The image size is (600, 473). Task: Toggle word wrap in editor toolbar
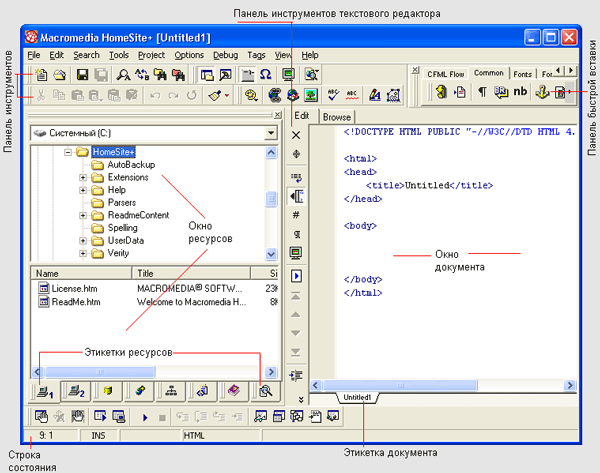(x=296, y=177)
